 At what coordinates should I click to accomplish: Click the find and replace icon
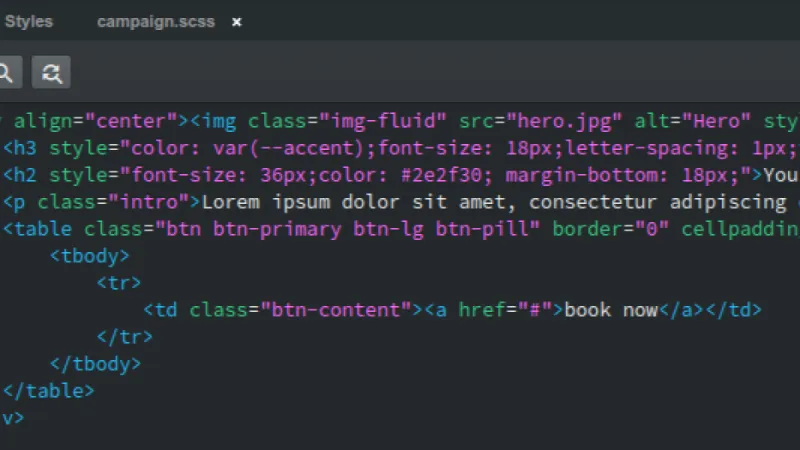click(x=51, y=72)
